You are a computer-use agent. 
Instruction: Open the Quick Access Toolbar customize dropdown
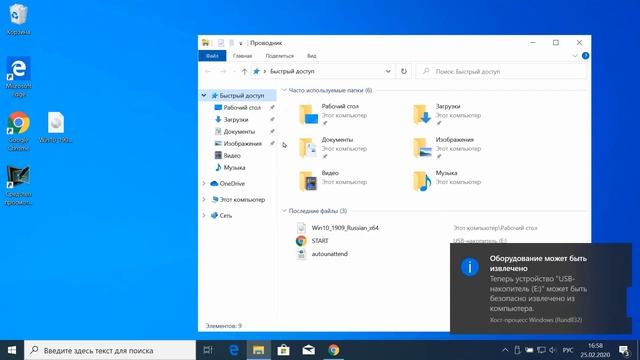tap(241, 43)
